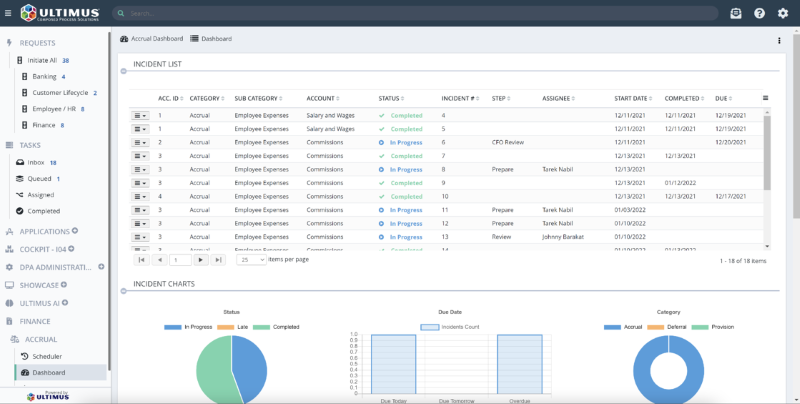Open the vertical three-dot page menu
This screenshot has height=404, width=800.
click(x=779, y=41)
